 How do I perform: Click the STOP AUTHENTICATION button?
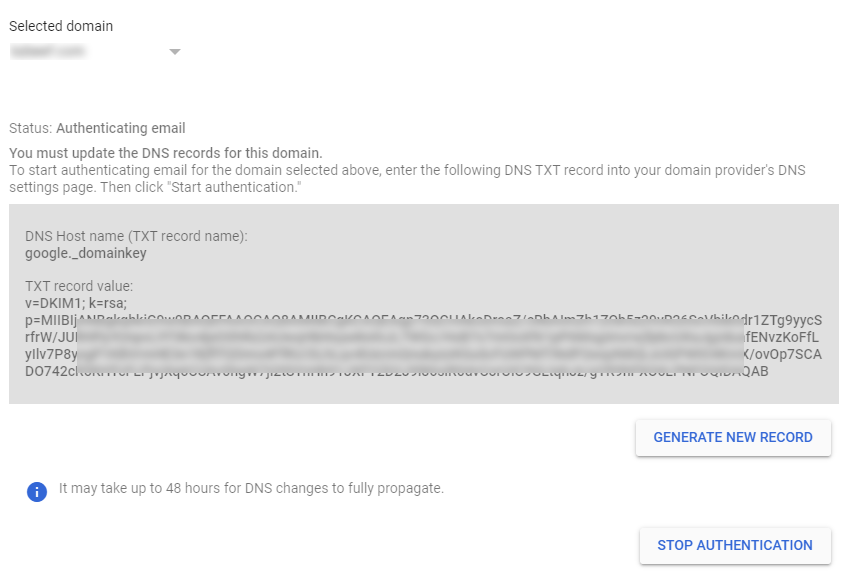tap(735, 545)
